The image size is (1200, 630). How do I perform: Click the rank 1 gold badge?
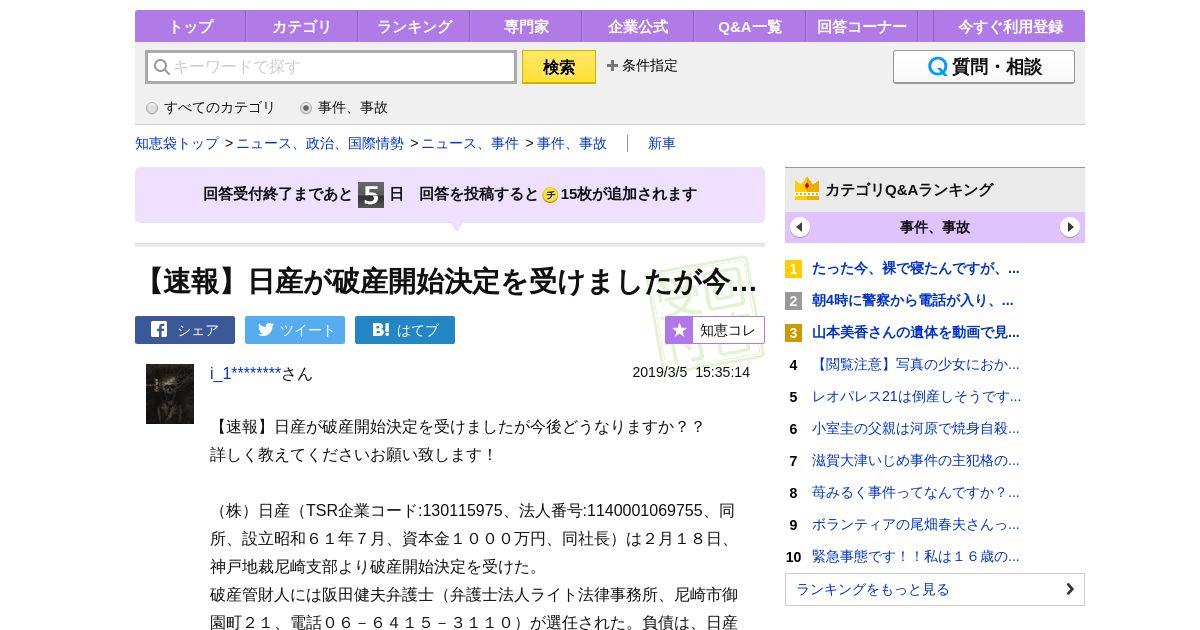click(793, 269)
